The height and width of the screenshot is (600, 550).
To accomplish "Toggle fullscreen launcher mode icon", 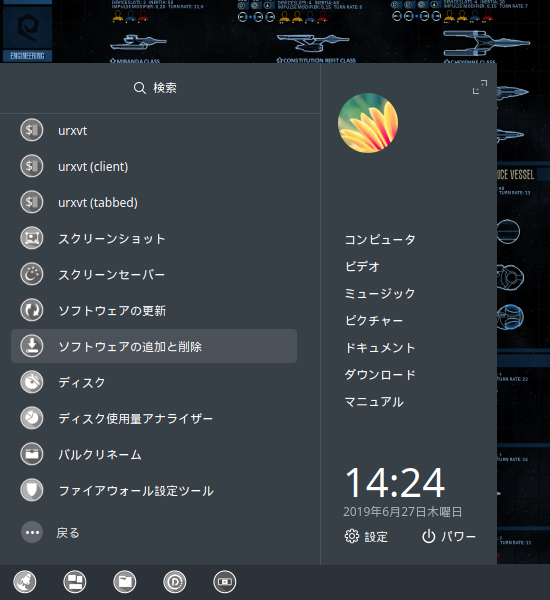I will coord(480,87).
